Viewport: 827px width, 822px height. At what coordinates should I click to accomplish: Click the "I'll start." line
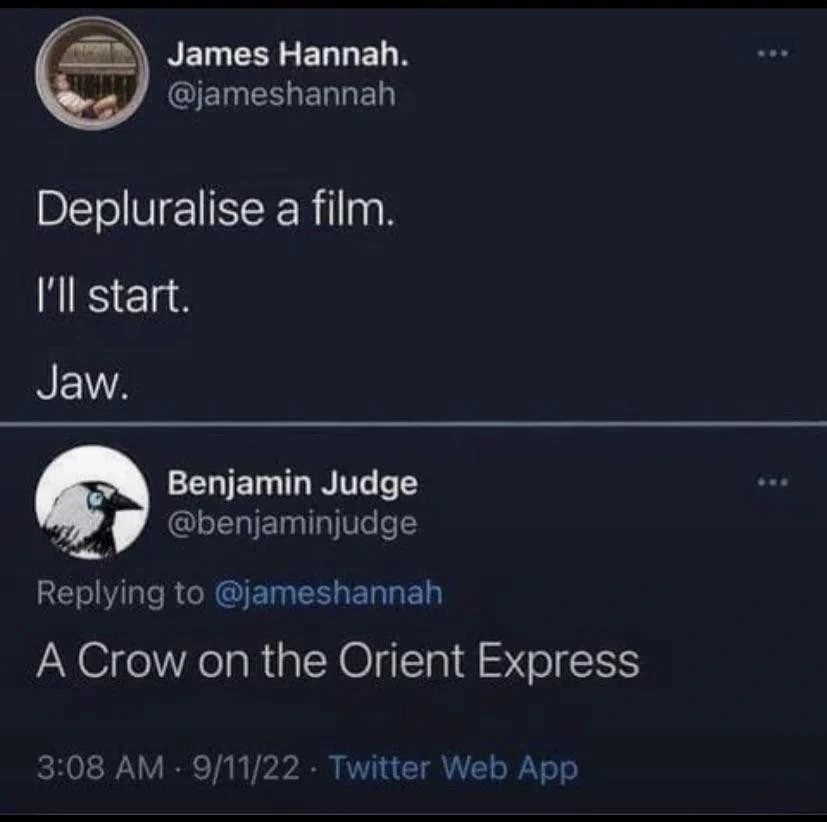pos(112,297)
